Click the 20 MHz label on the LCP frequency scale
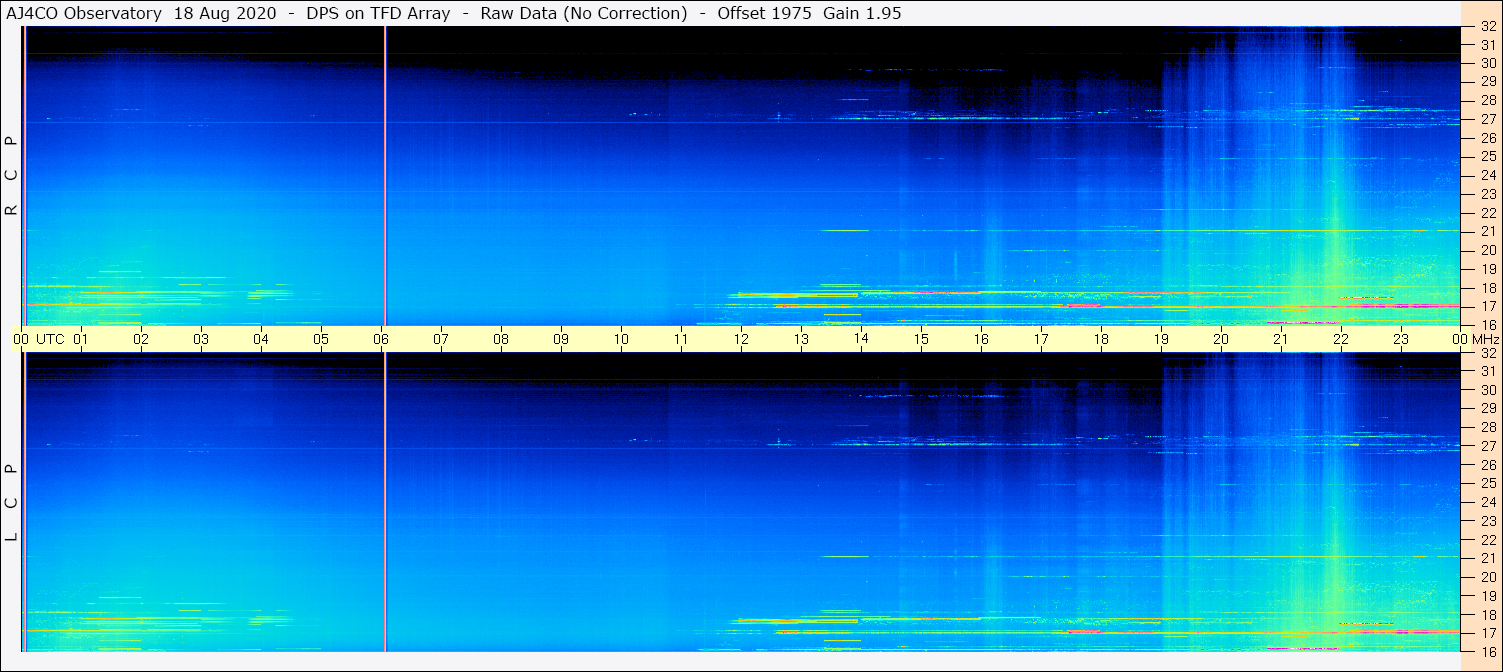The height and width of the screenshot is (672, 1503). coord(1487,576)
